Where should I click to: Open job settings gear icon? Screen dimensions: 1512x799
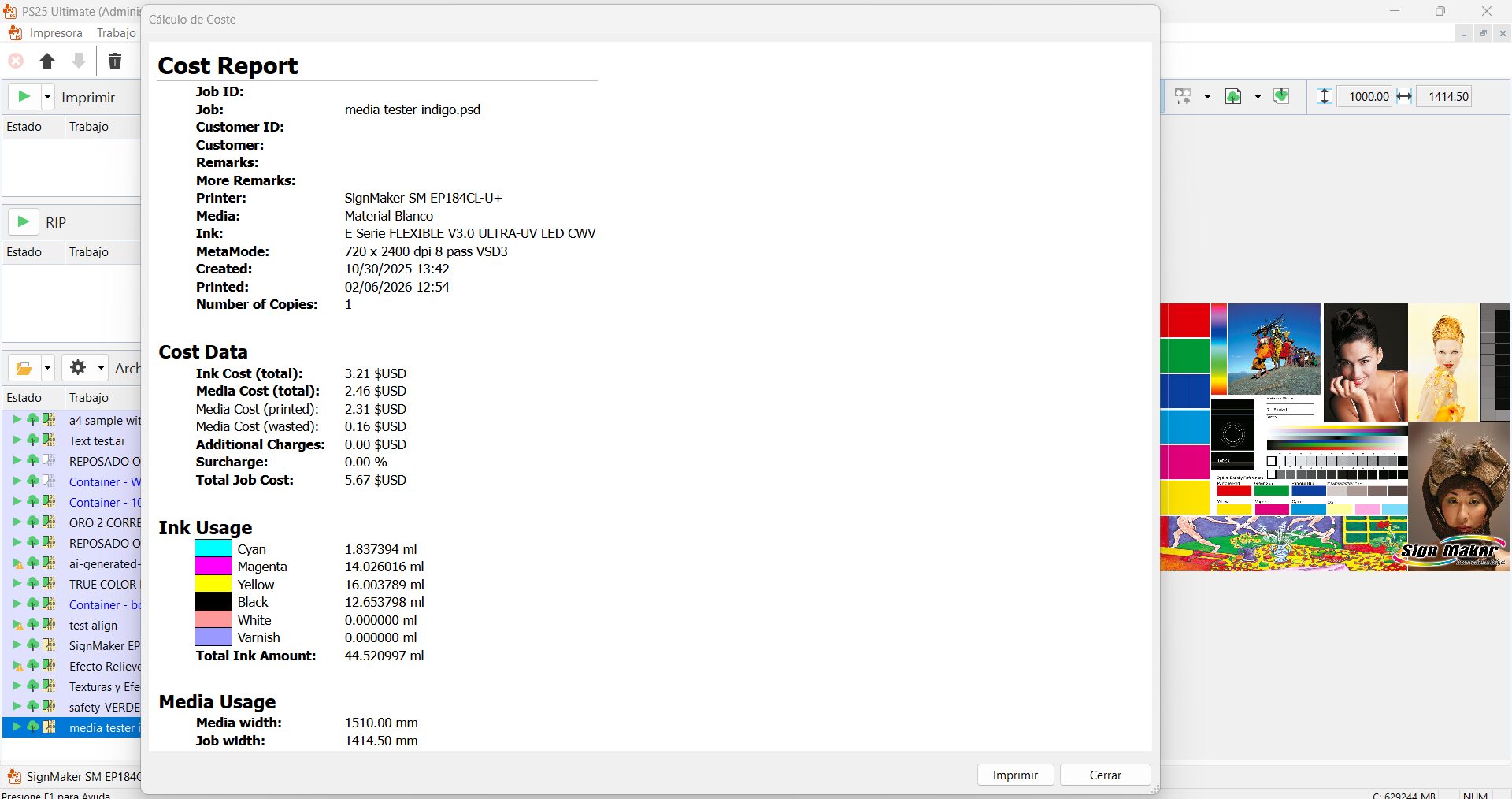(78, 367)
